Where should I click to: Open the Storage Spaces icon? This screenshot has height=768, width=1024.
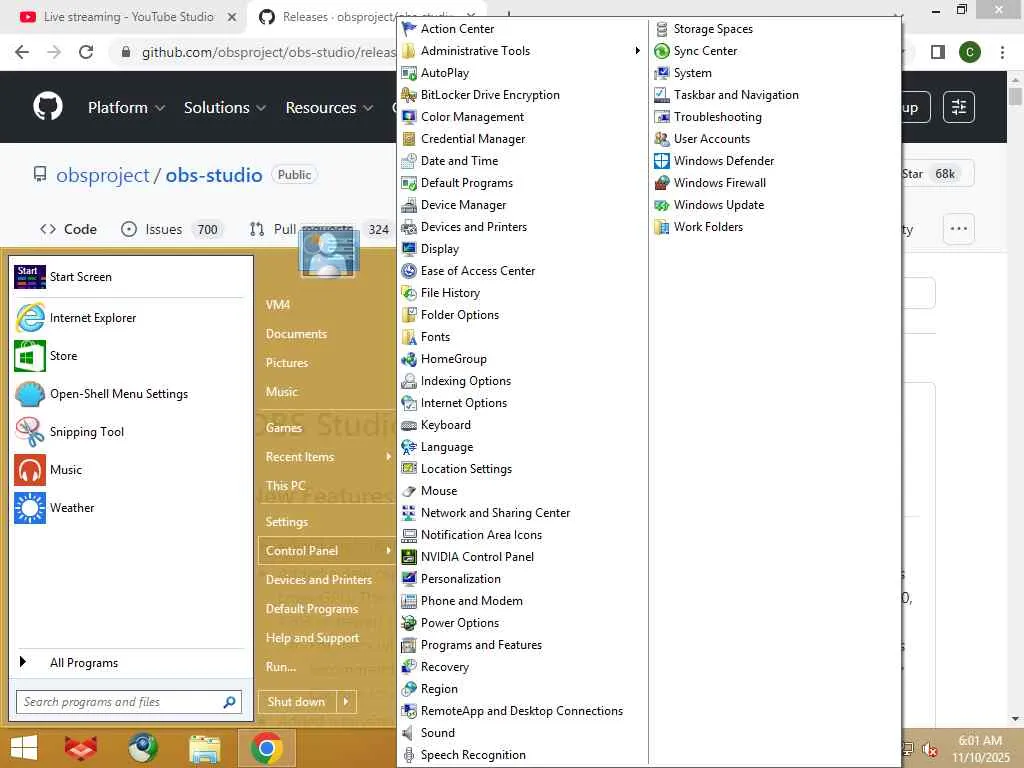pos(662,29)
